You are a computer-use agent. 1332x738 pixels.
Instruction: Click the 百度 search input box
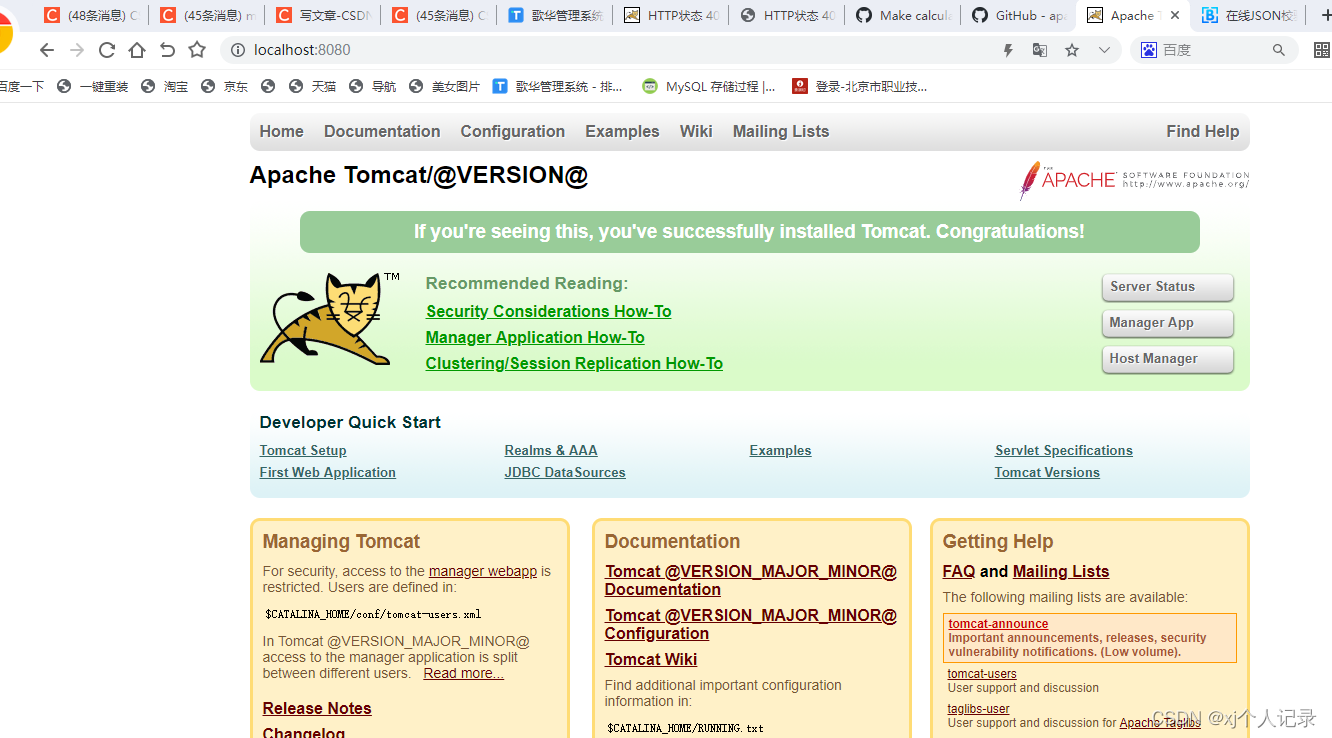[x=1214, y=50]
